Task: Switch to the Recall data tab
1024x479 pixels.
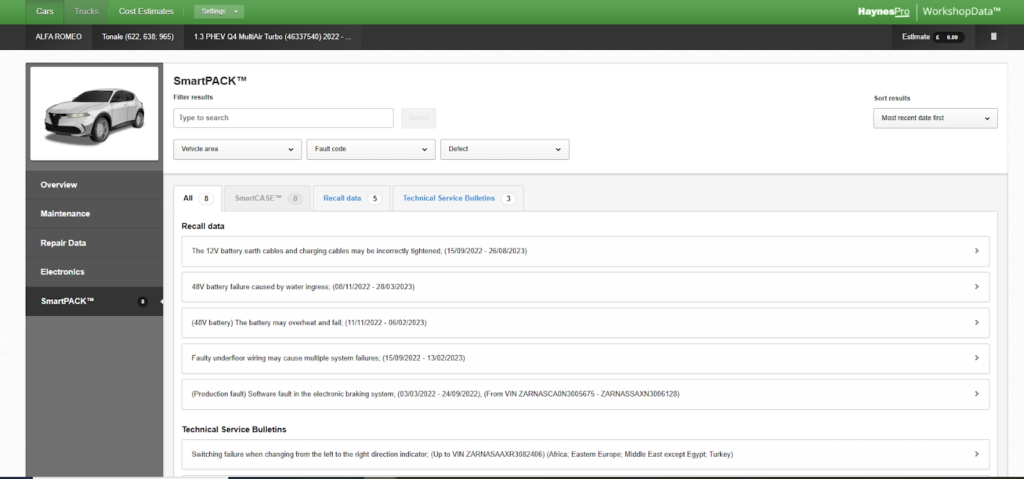Action: (350, 198)
